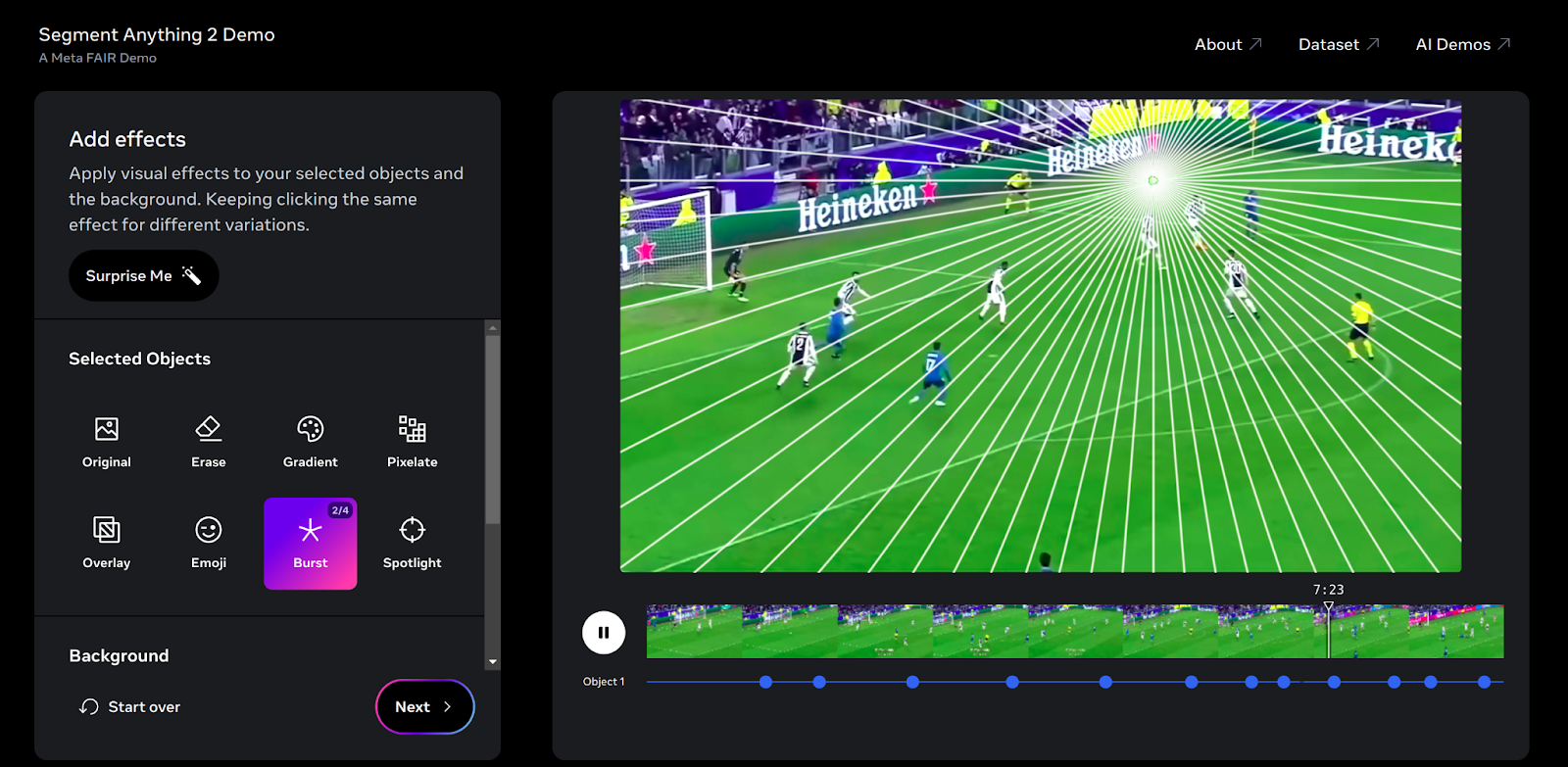
Task: Click the scrollbar down arrow
Action: tap(493, 662)
